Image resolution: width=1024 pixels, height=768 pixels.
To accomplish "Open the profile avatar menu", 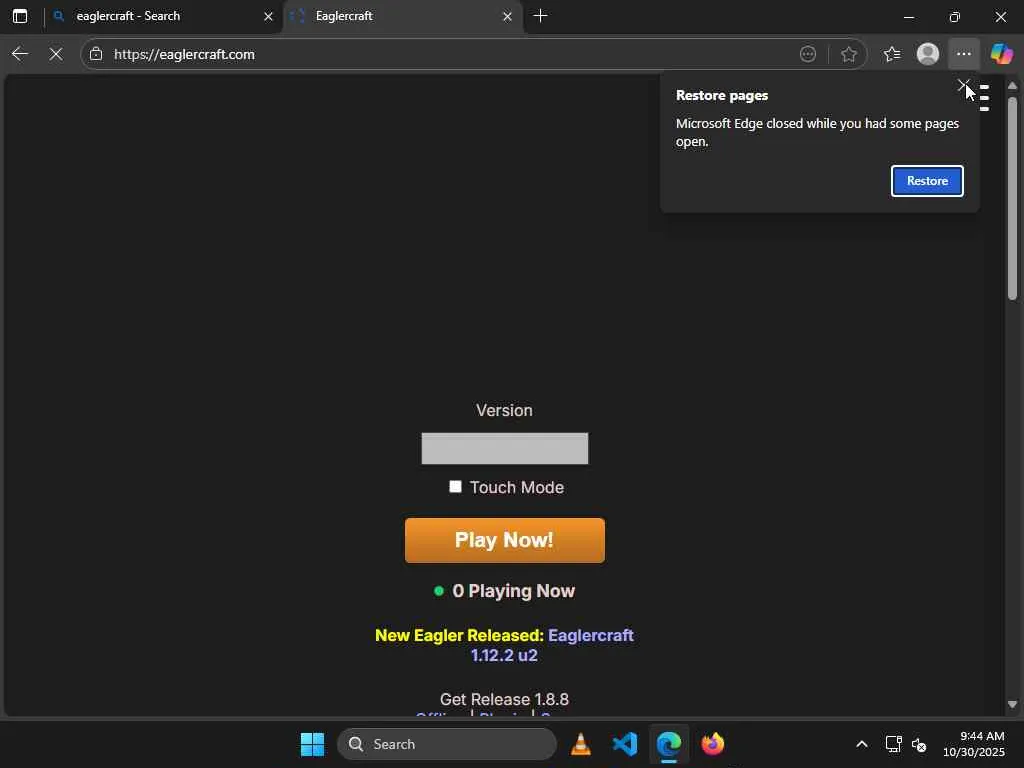I will pos(927,54).
